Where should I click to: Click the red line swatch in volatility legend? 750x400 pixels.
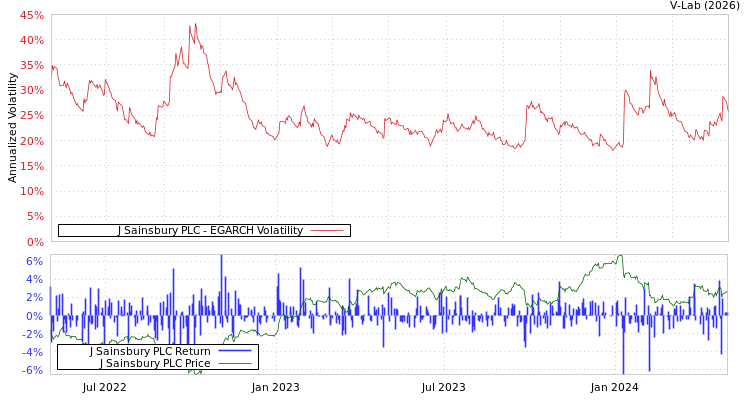(327, 230)
